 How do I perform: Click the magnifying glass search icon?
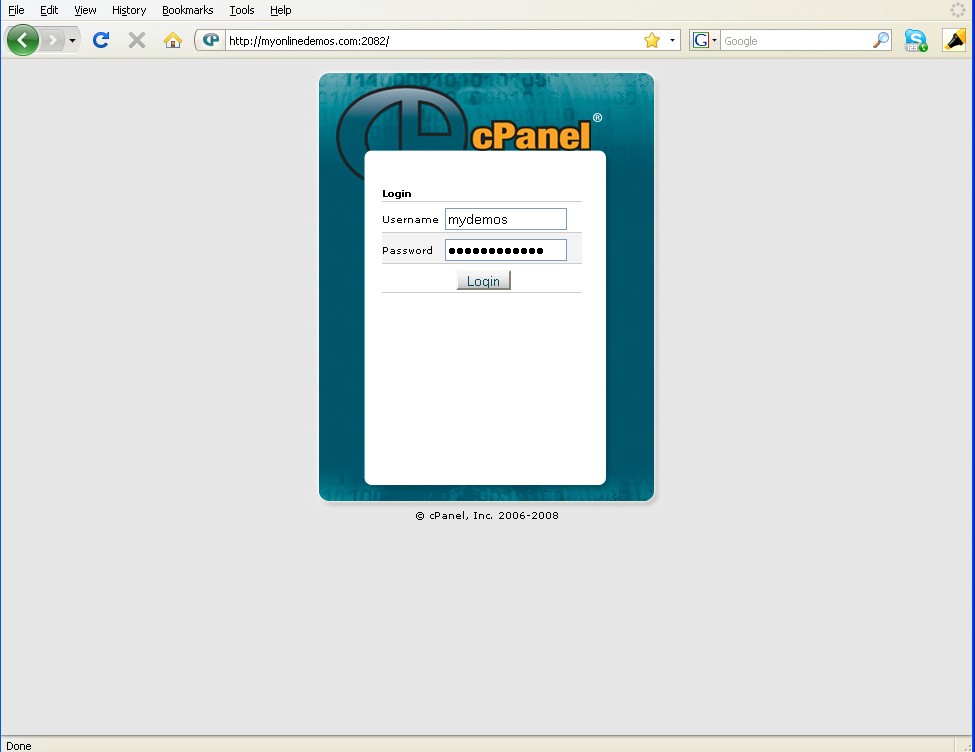point(881,40)
